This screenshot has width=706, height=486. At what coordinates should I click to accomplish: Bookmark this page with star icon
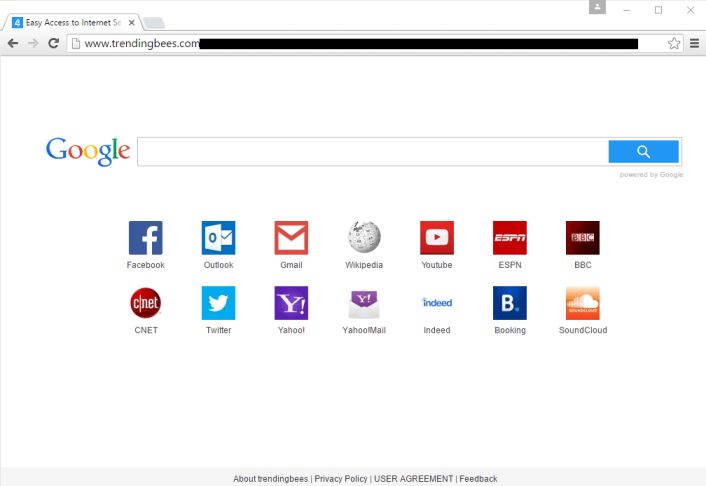tap(674, 43)
